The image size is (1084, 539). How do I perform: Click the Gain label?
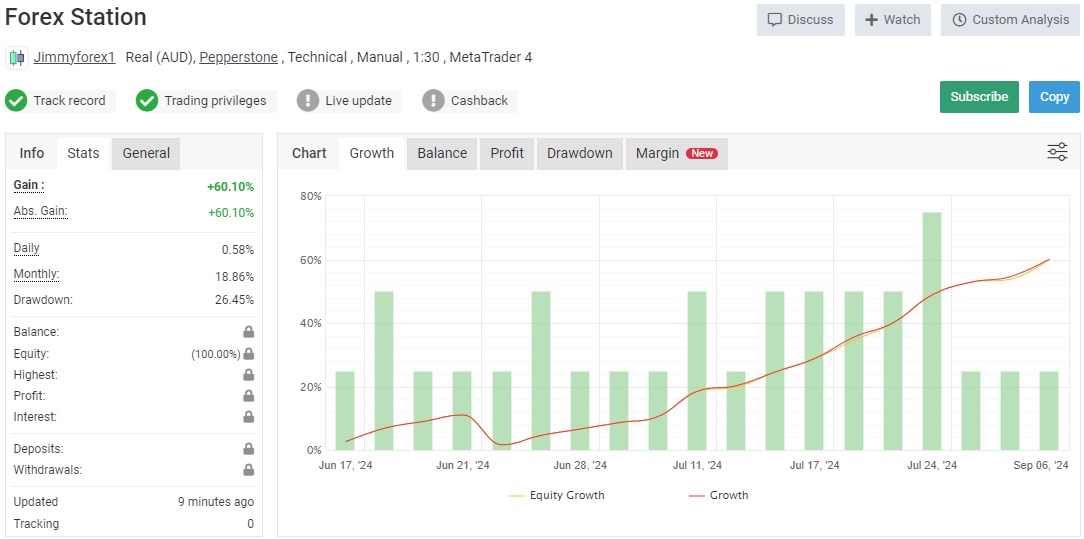(29, 185)
